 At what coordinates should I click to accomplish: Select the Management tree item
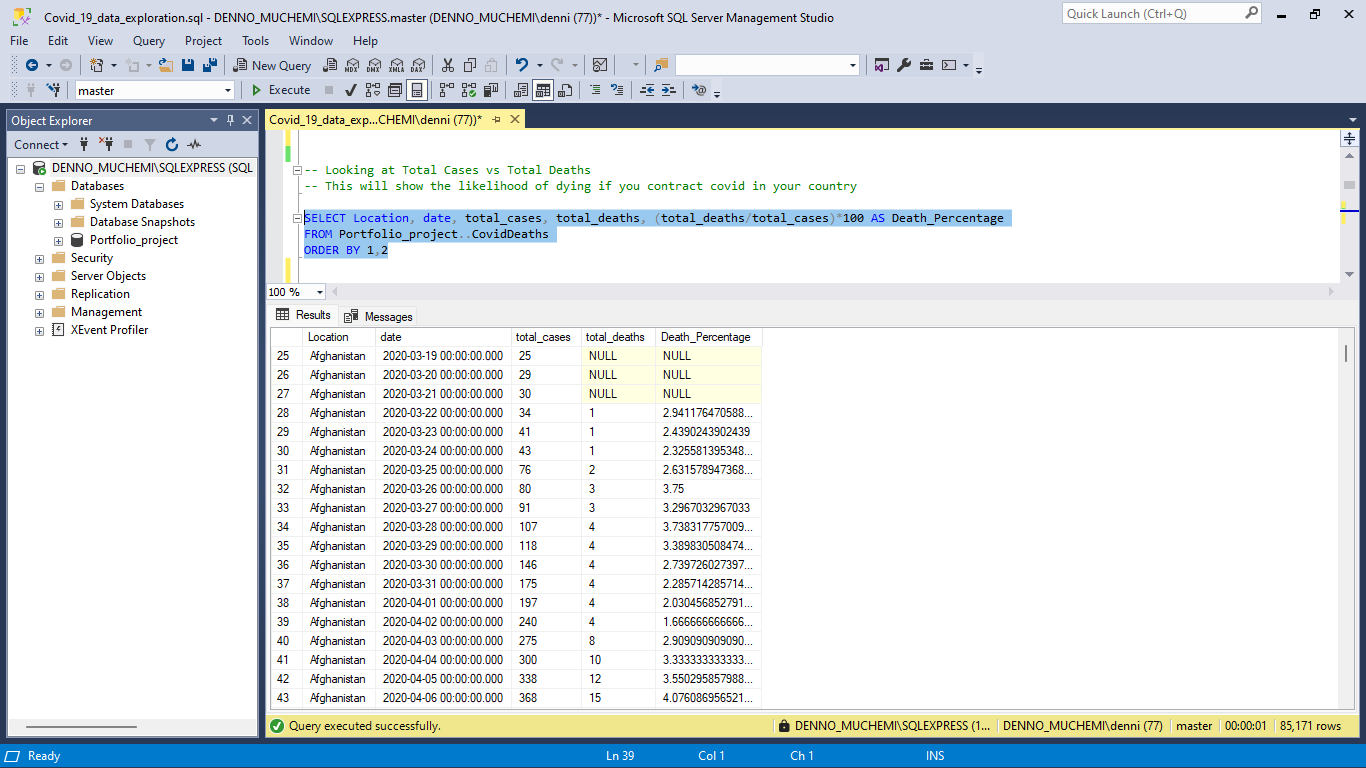[x=106, y=312]
